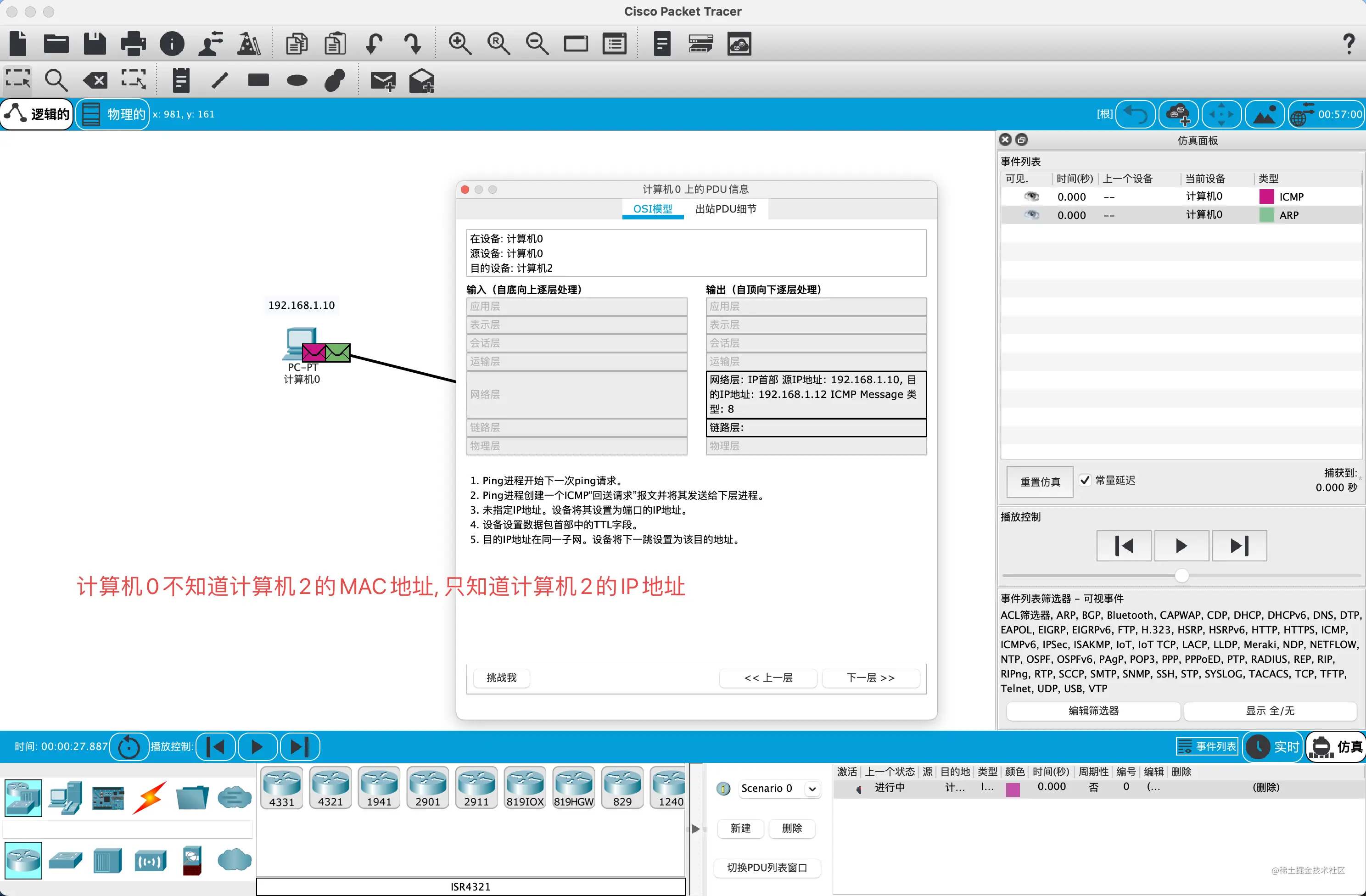Select the End Devices category icon
This screenshot has width=1366, height=896.
[66, 798]
